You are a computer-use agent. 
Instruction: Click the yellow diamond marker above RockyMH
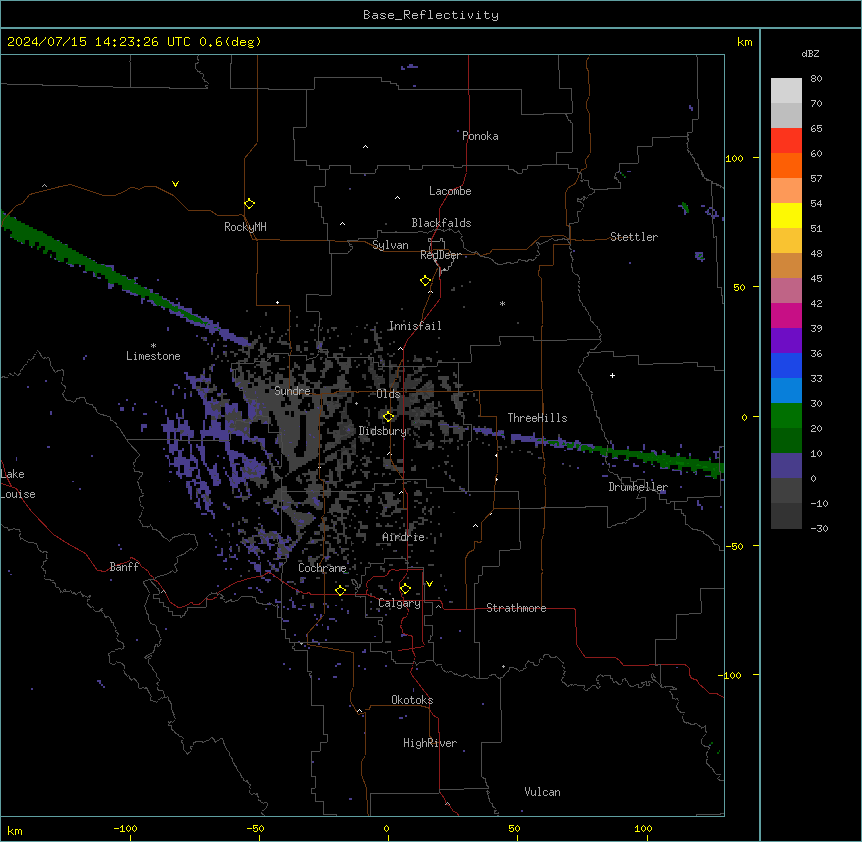pos(249,204)
